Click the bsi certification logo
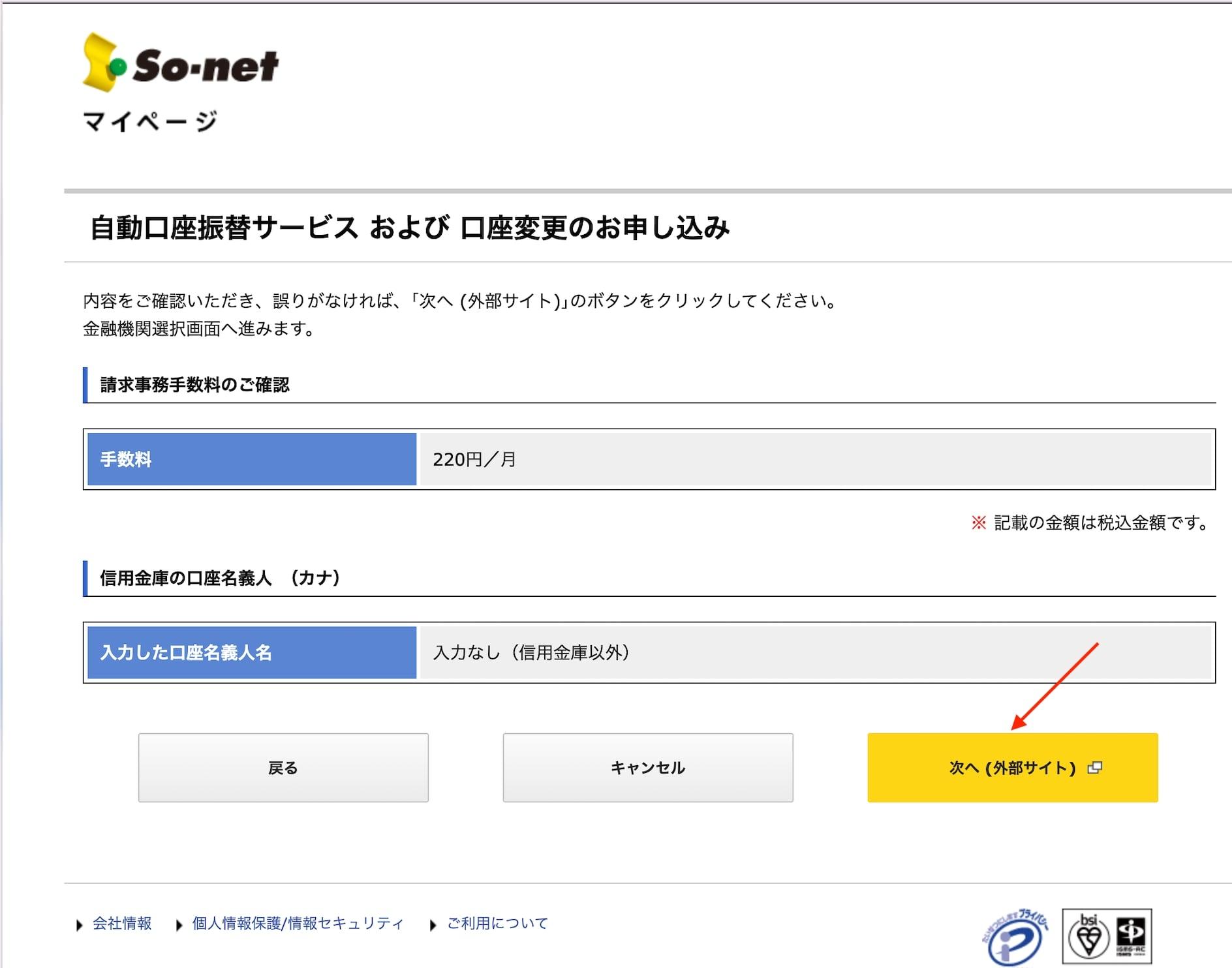 [x=1088, y=937]
